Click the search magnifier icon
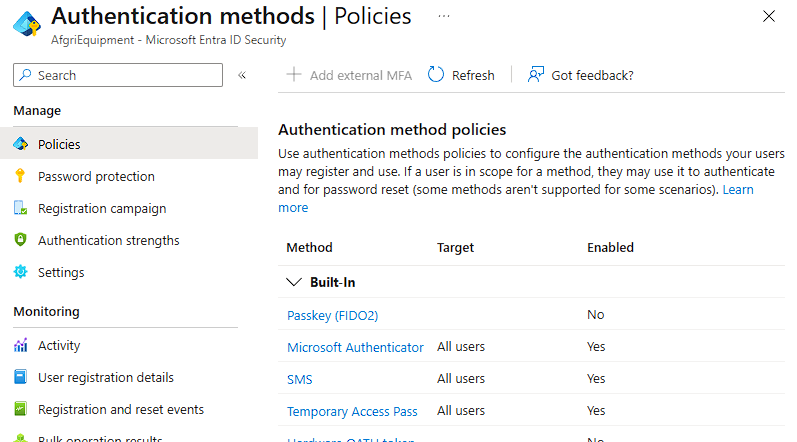The width and height of the screenshot is (797, 442). pyautogui.click(x=25, y=75)
